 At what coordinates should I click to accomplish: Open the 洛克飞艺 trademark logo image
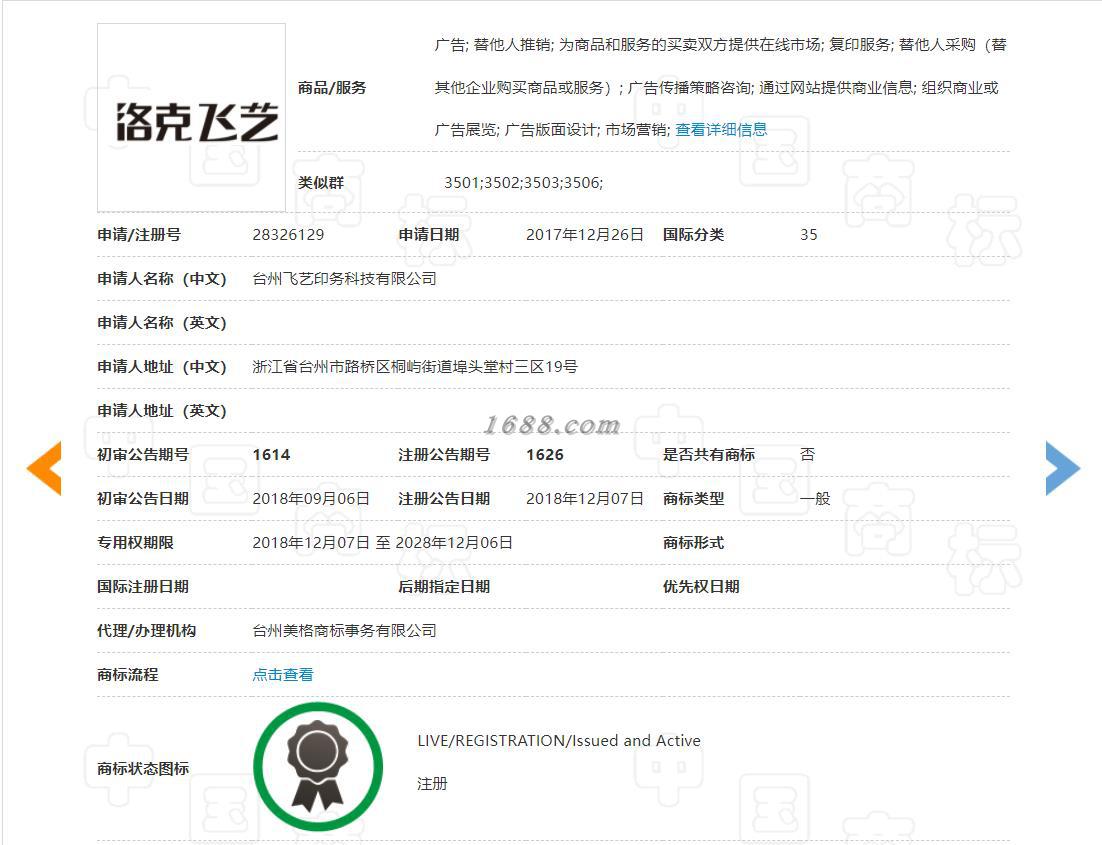[x=191, y=117]
